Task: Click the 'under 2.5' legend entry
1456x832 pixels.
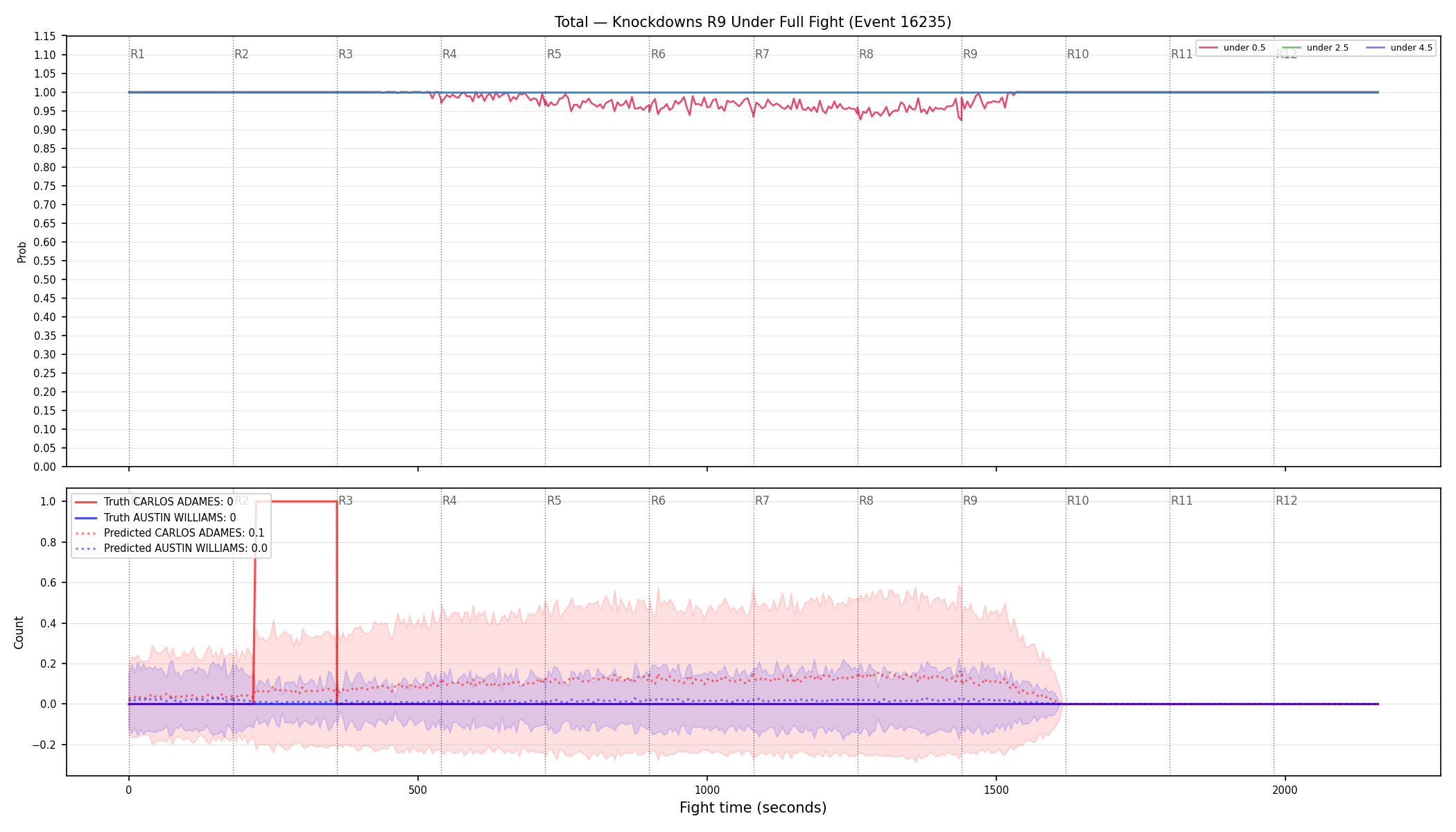Action: point(1316,48)
